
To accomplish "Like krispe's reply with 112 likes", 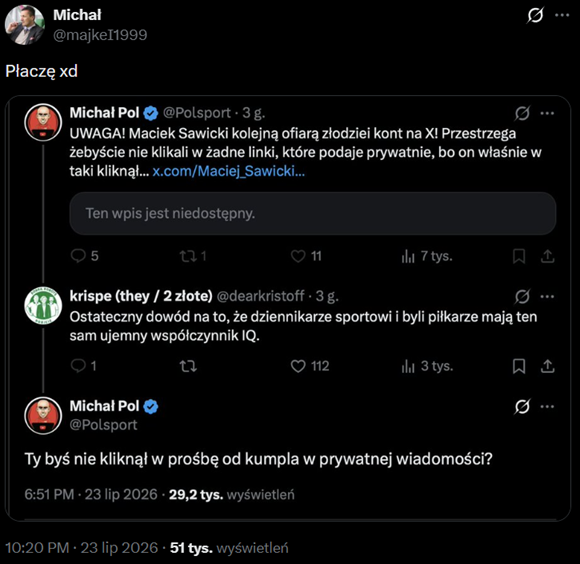I will pos(310,366).
